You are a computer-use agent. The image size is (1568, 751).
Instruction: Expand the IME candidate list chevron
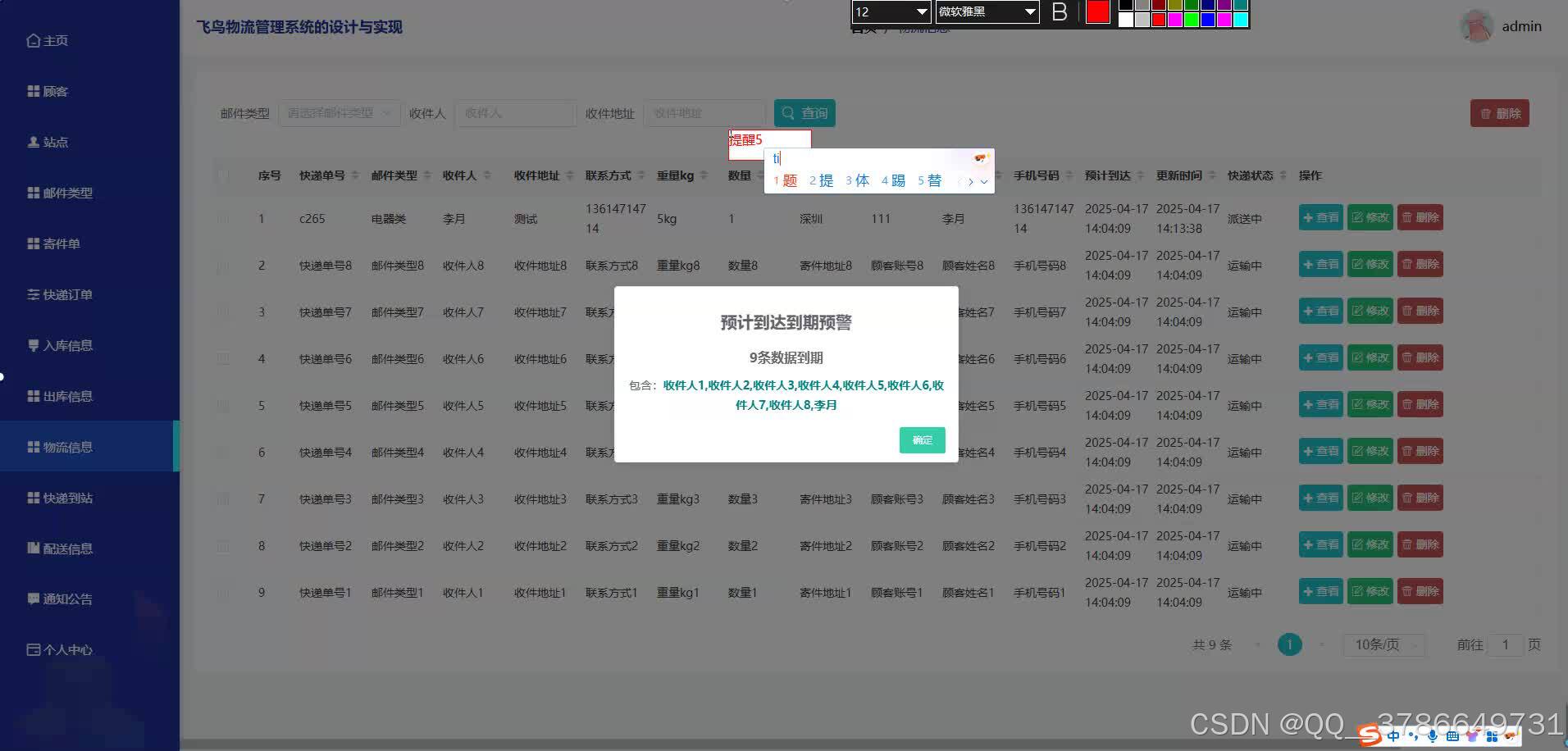pos(984,181)
